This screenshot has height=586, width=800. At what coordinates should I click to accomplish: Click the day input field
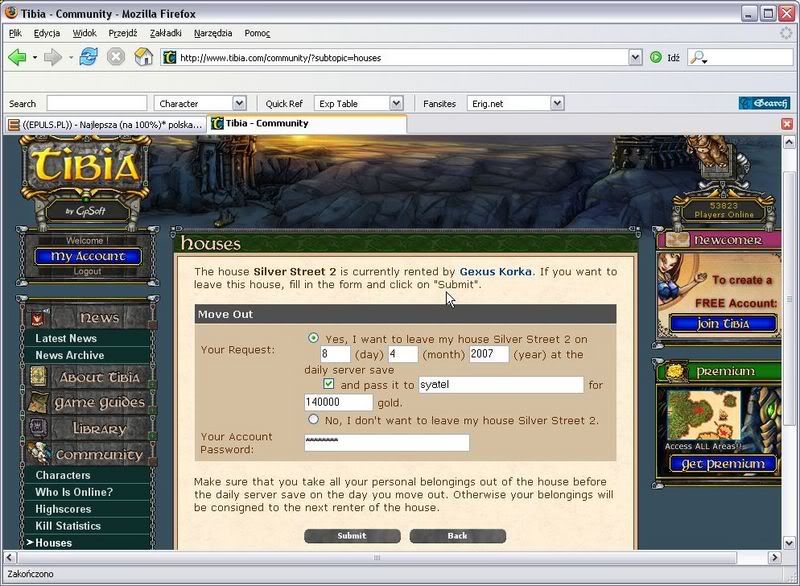(335, 354)
